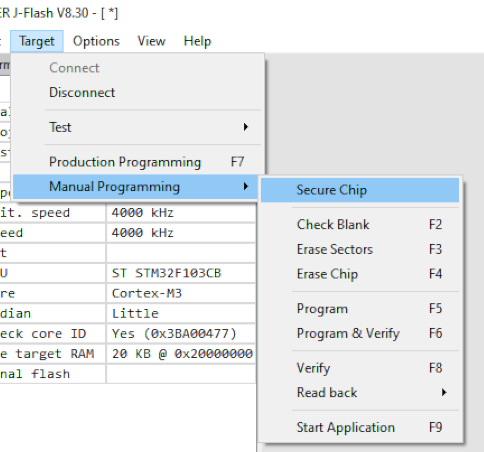Click the ST STM32F103CB cell
This screenshot has width=484, height=452.
coord(181,273)
